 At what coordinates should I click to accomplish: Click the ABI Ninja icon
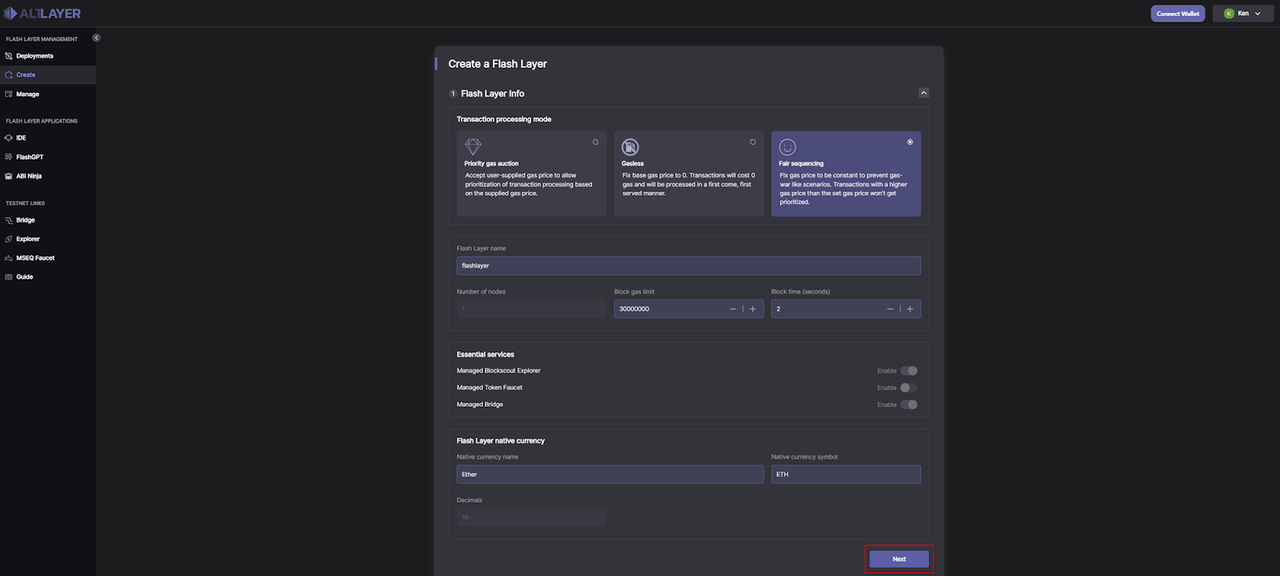[9, 176]
